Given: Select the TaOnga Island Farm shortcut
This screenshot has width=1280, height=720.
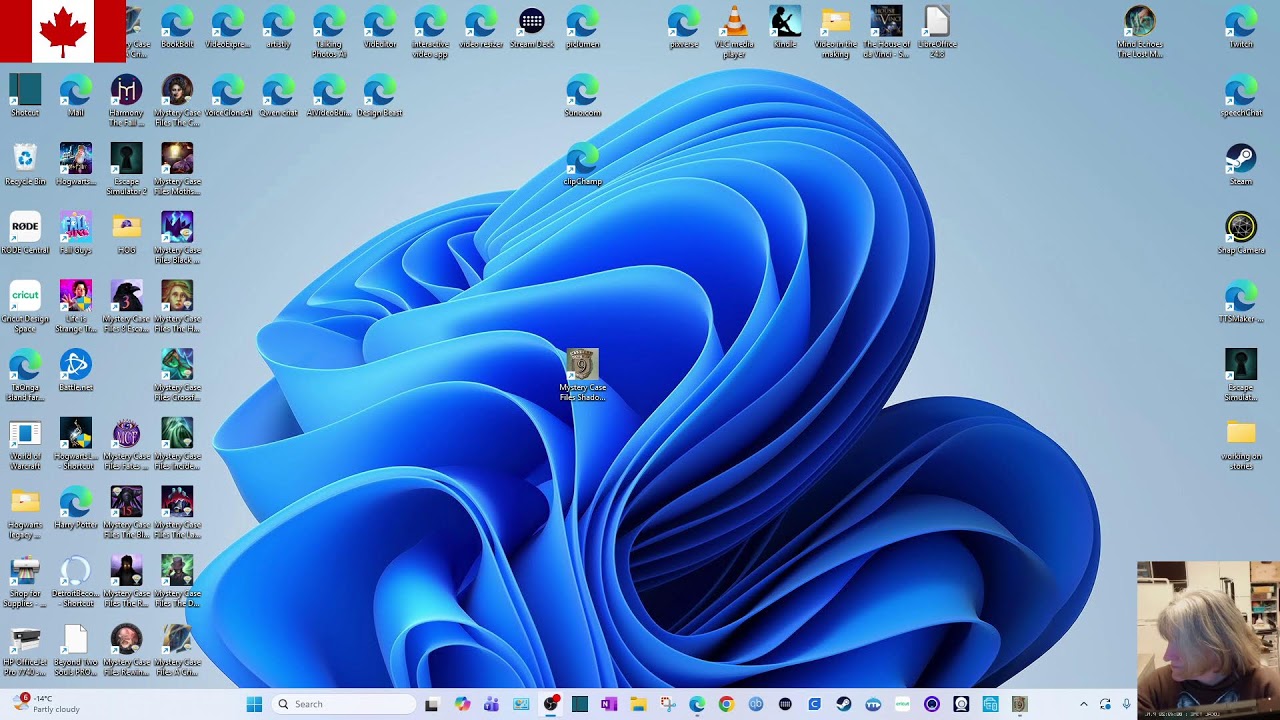Looking at the screenshot, I should tap(25, 375).
